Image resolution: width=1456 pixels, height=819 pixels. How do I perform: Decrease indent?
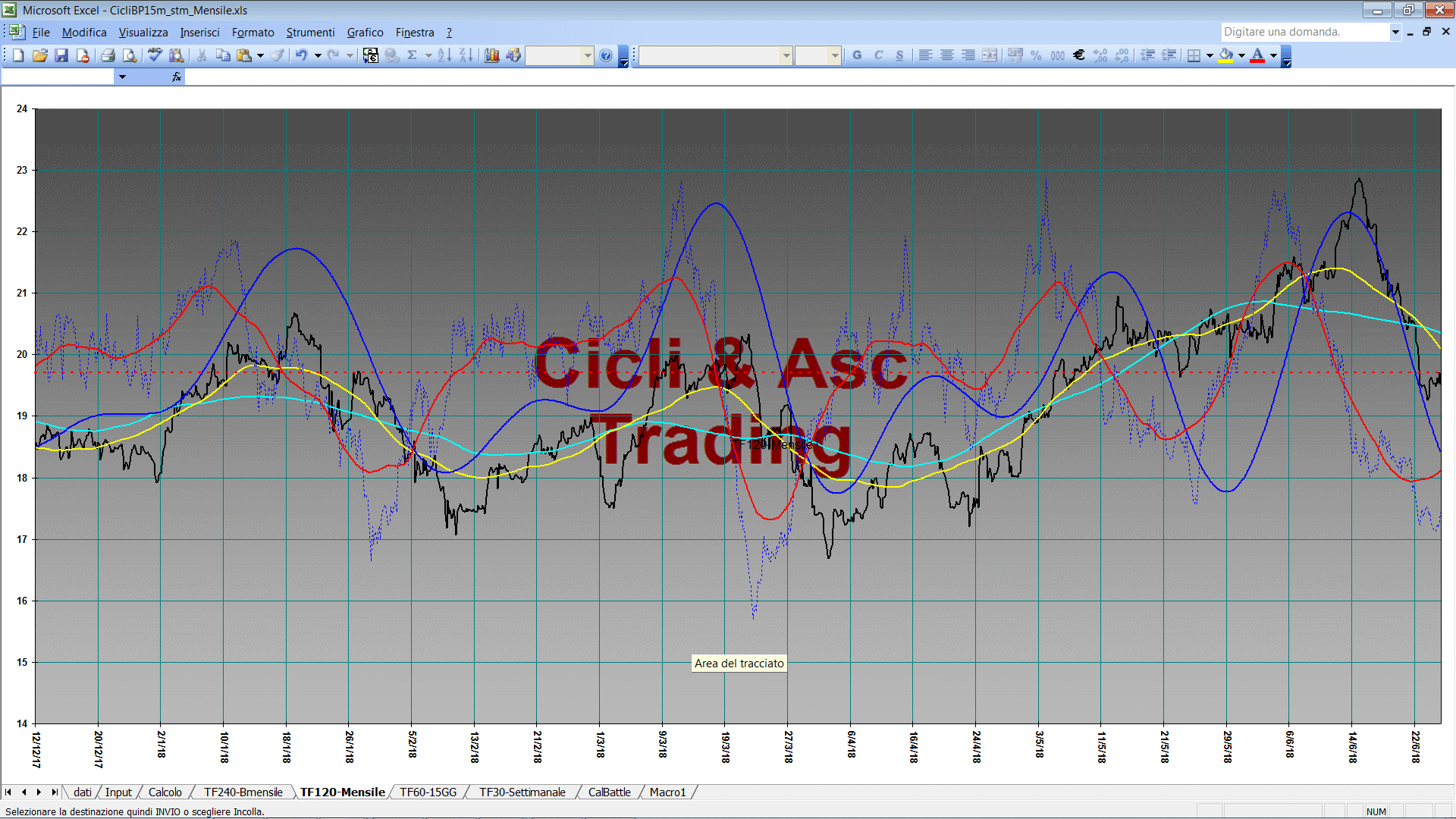[1148, 55]
